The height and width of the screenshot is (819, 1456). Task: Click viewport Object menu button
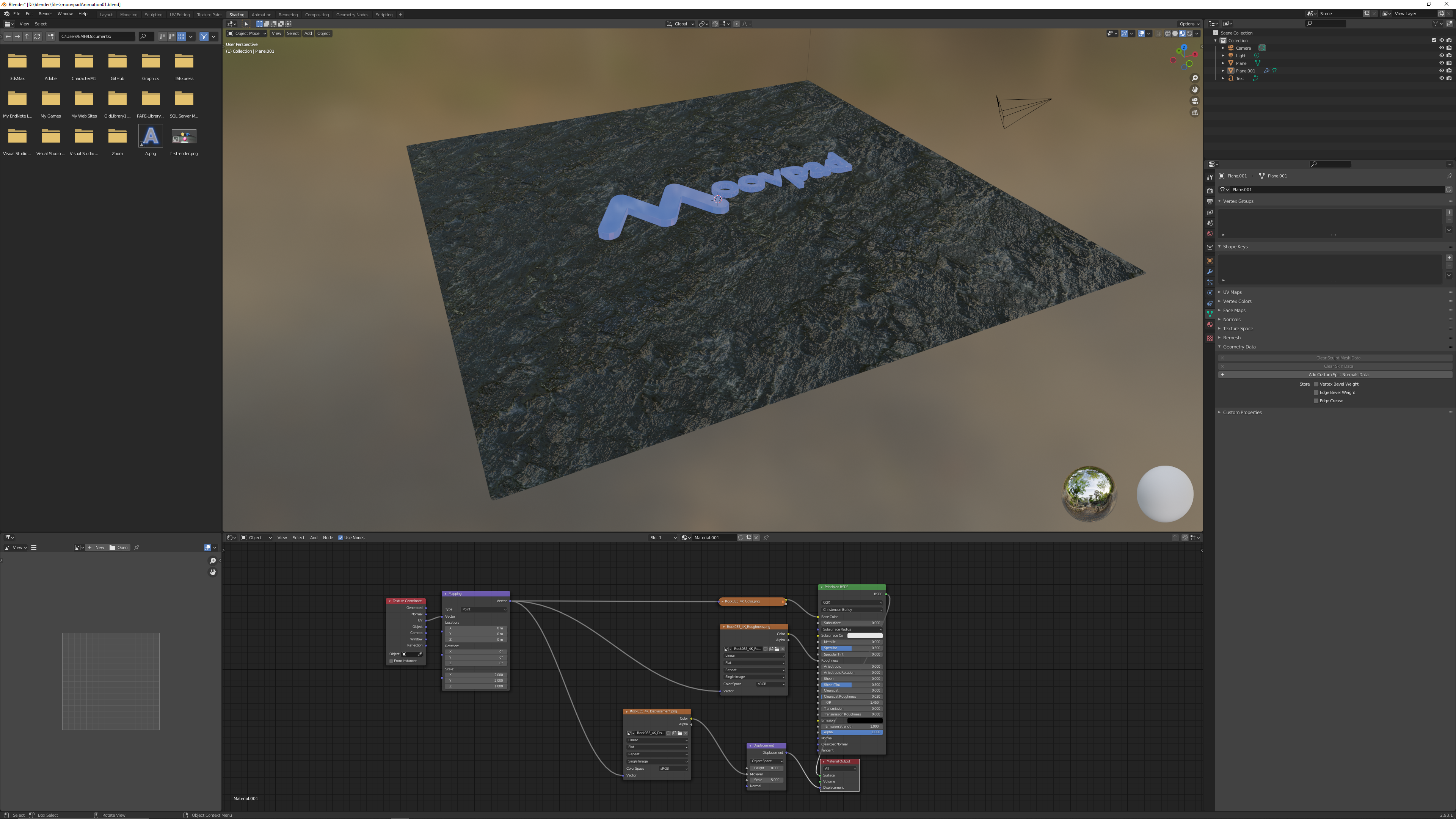323,33
